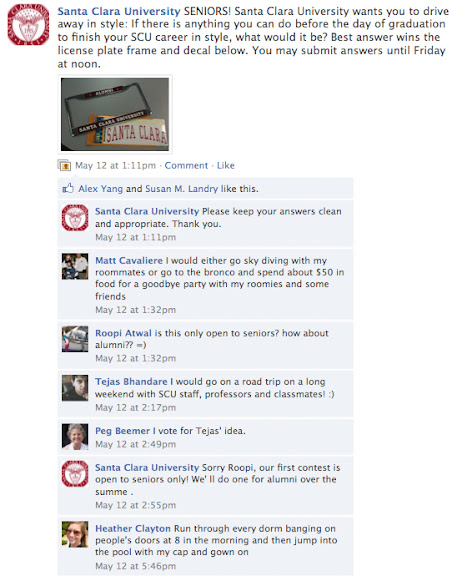Open Susan M. Landry's profile
The height and width of the screenshot is (576, 452).
point(182,189)
